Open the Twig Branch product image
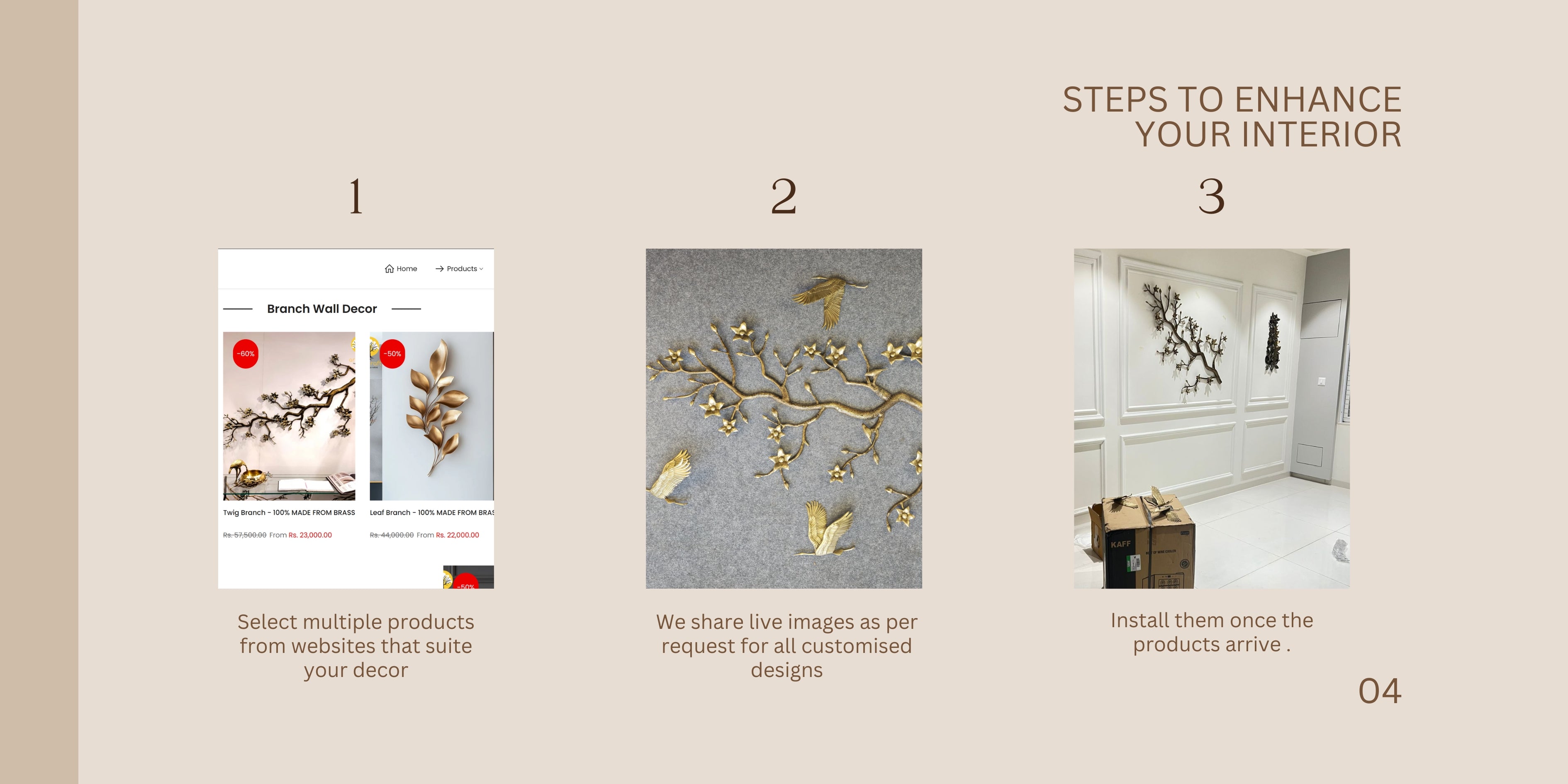1568x784 pixels. click(289, 416)
